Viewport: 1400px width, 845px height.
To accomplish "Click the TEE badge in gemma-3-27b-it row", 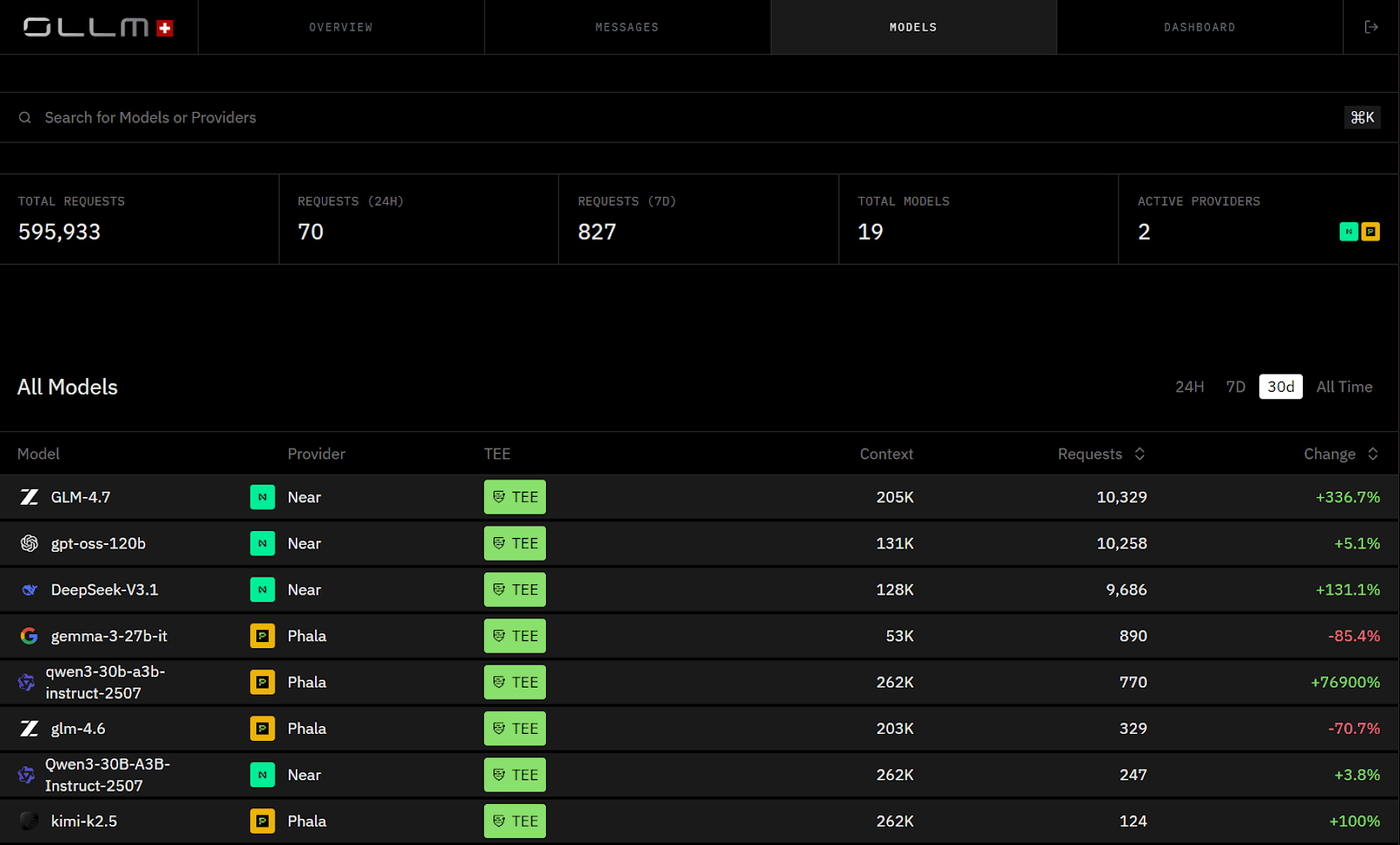I will coord(514,636).
